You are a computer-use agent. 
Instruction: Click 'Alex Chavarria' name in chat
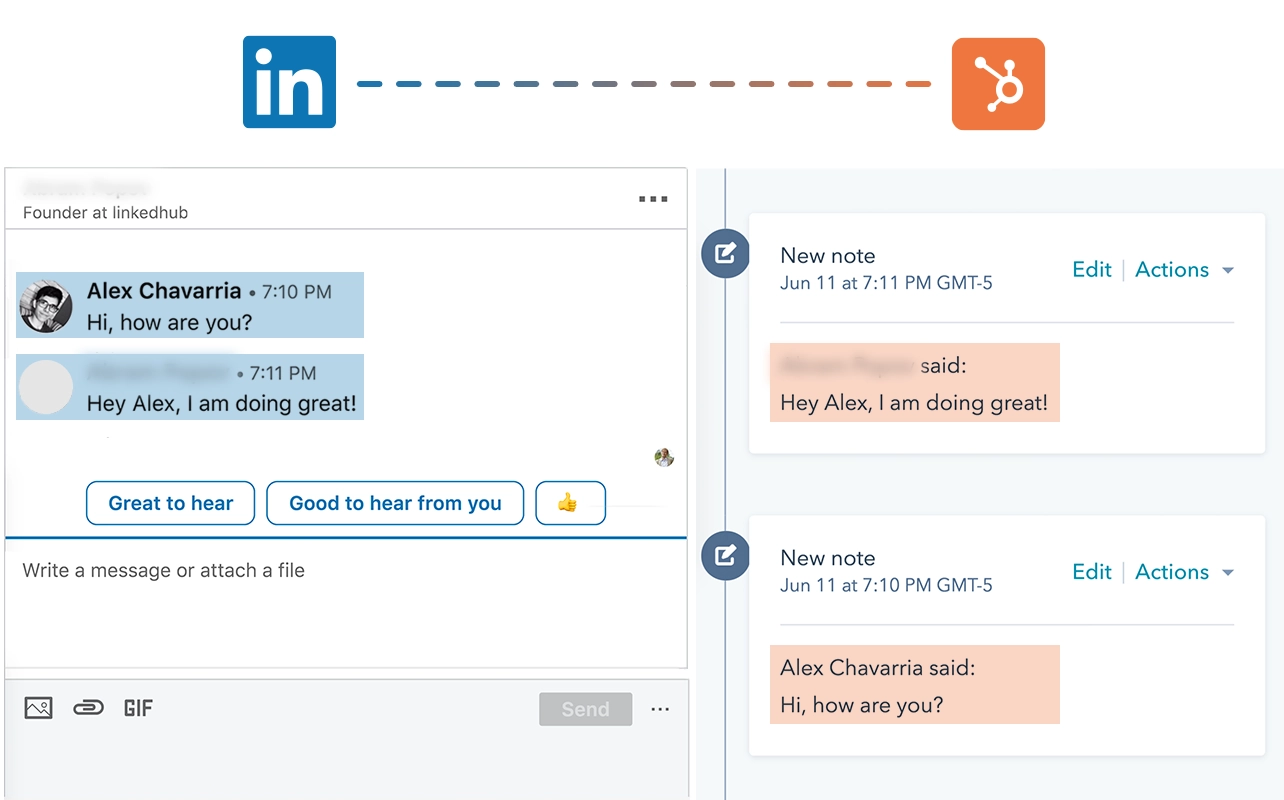[x=164, y=291]
